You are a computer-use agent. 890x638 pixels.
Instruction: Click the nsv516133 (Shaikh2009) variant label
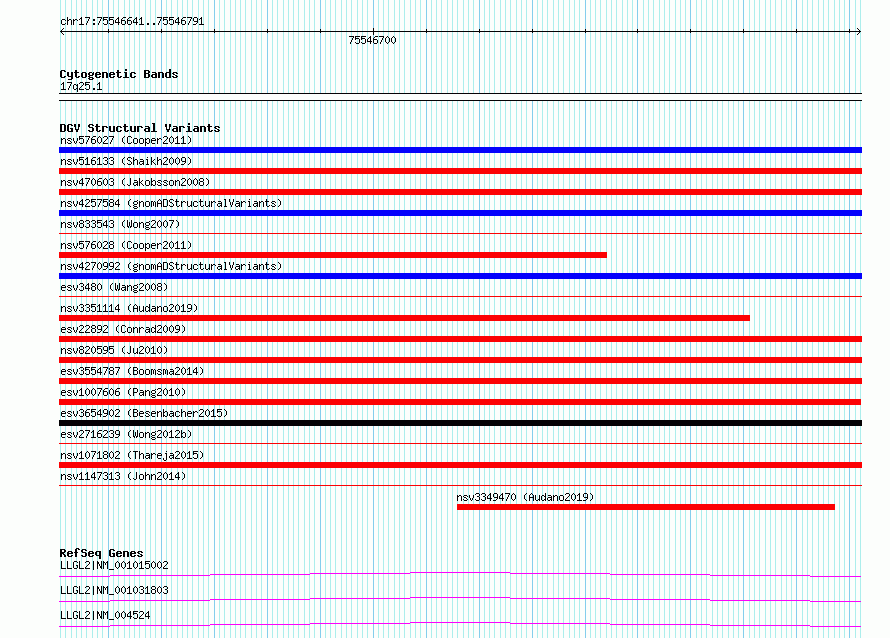point(126,161)
